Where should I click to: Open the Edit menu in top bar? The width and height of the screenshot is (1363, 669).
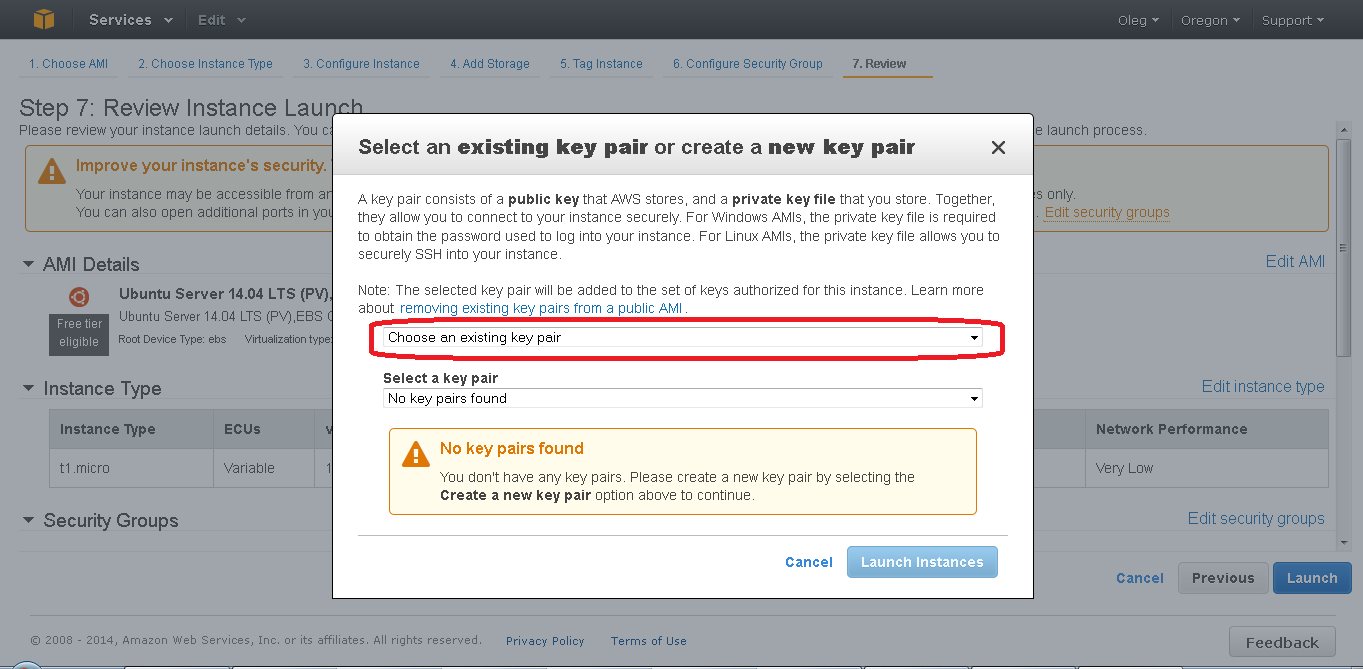[x=221, y=20]
